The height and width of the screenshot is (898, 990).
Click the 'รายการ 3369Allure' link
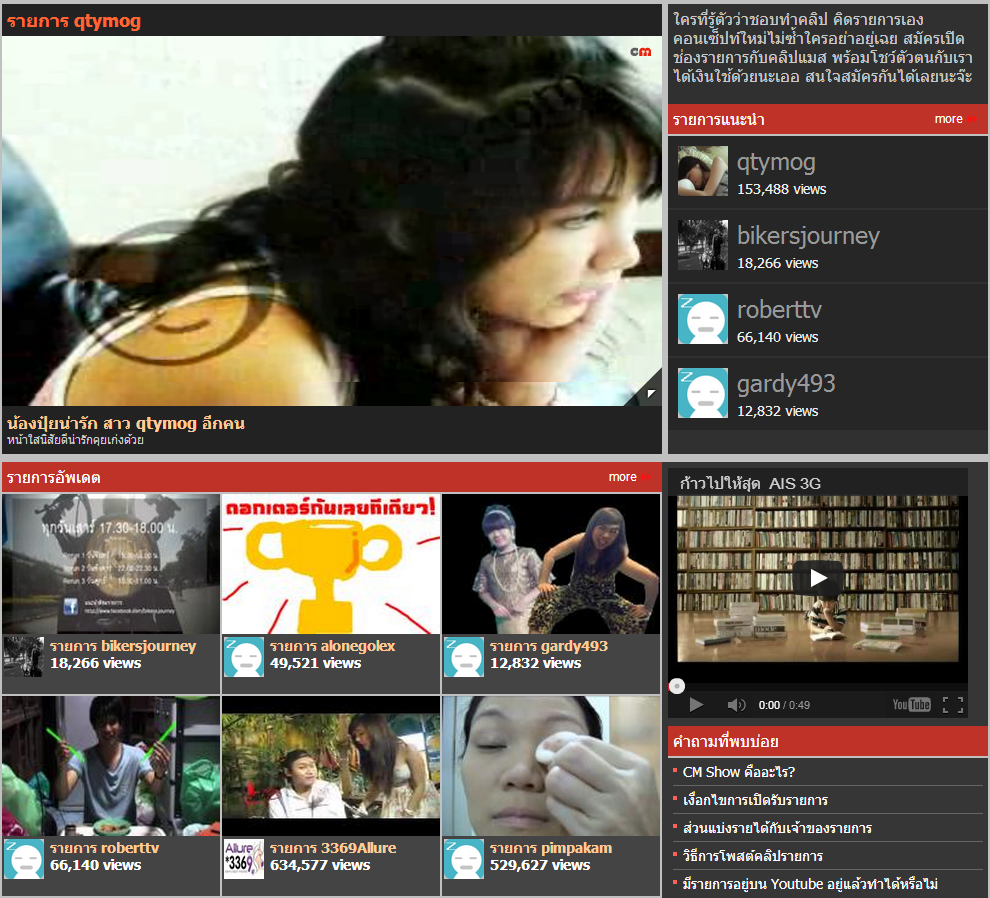point(333,847)
